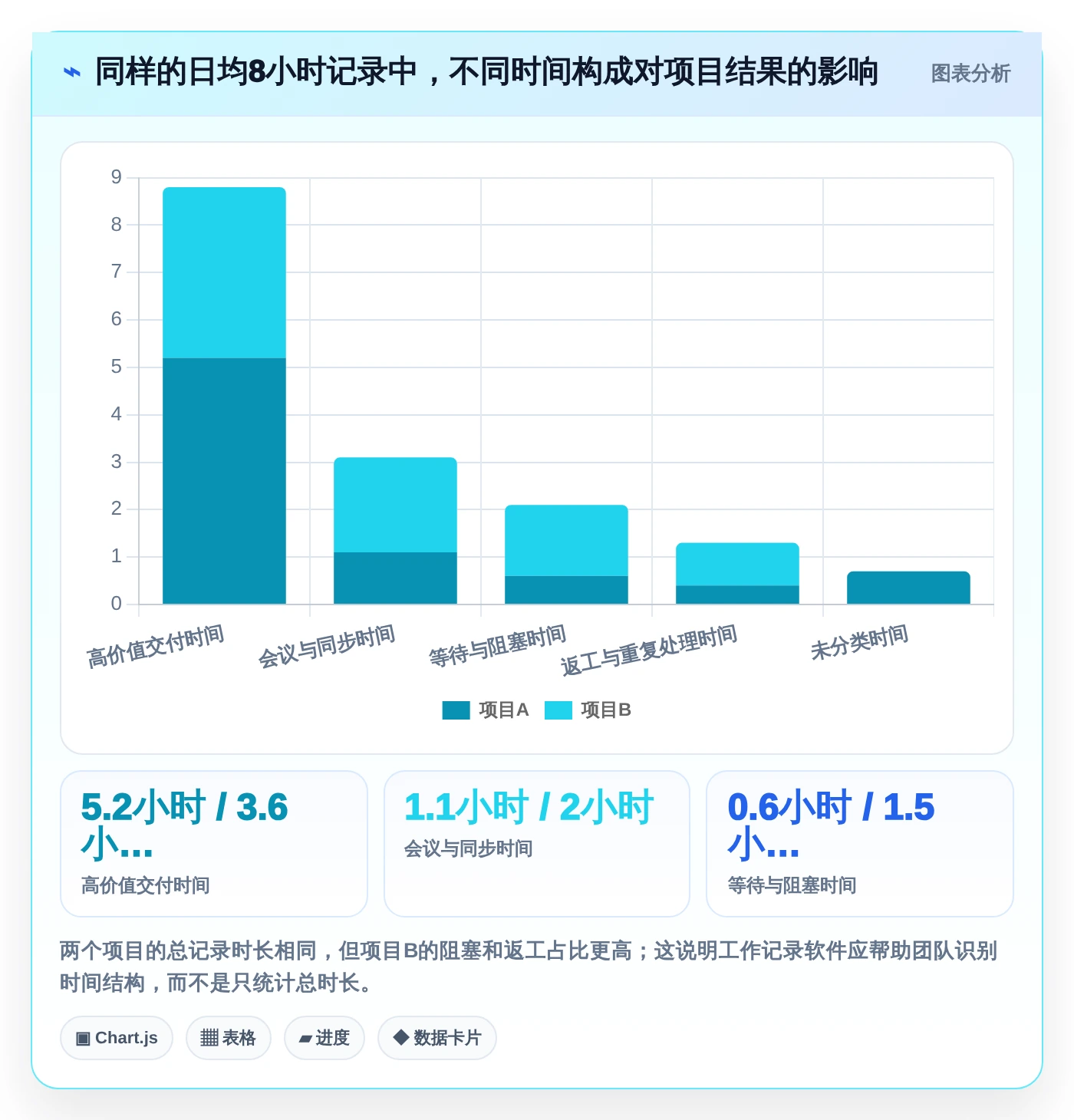The width and height of the screenshot is (1074, 1120).
Task: Click the lightning bolt icon in header
Action: click(x=71, y=73)
